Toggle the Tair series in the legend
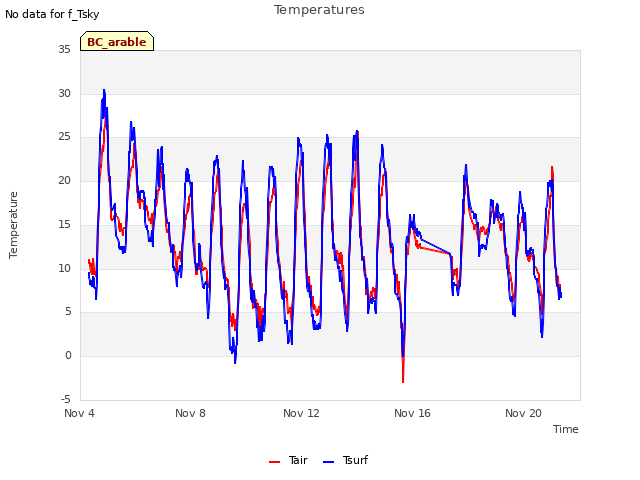 click(288, 460)
